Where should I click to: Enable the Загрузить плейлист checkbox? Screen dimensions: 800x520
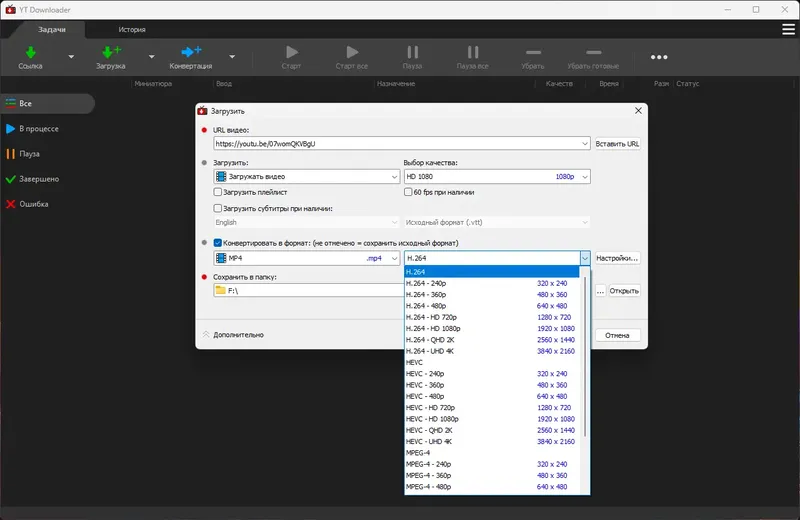click(218, 192)
